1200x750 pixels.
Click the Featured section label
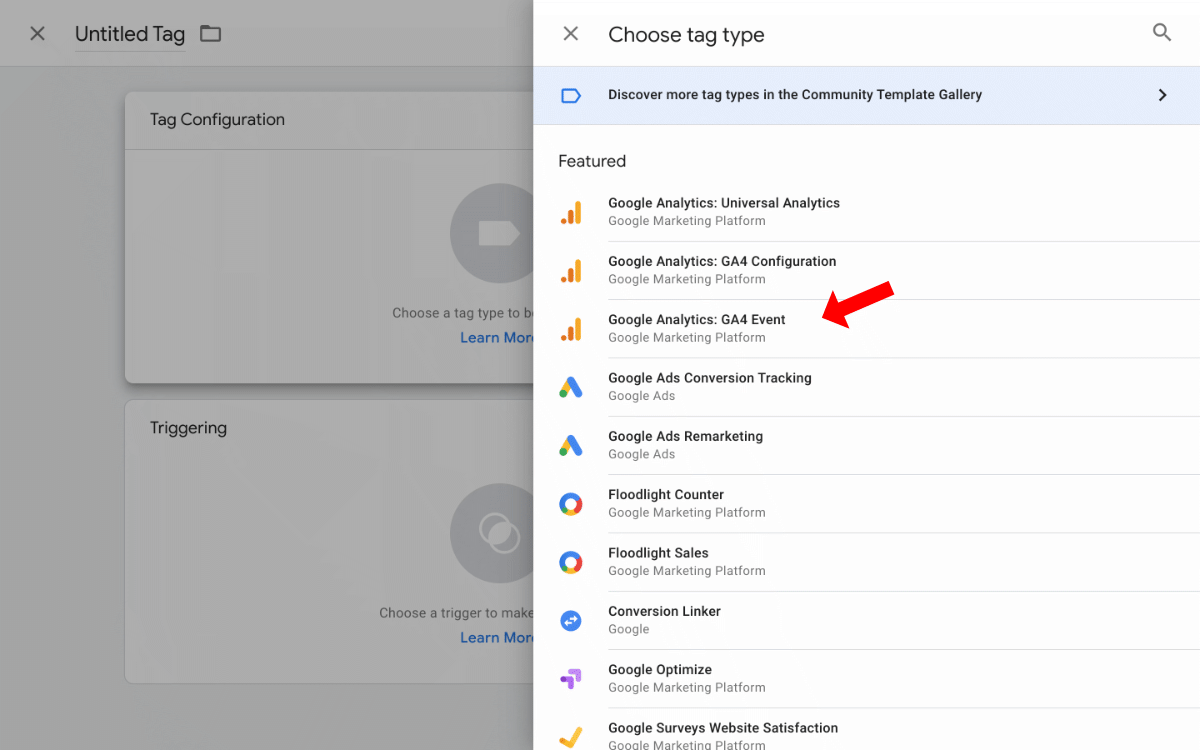592,161
